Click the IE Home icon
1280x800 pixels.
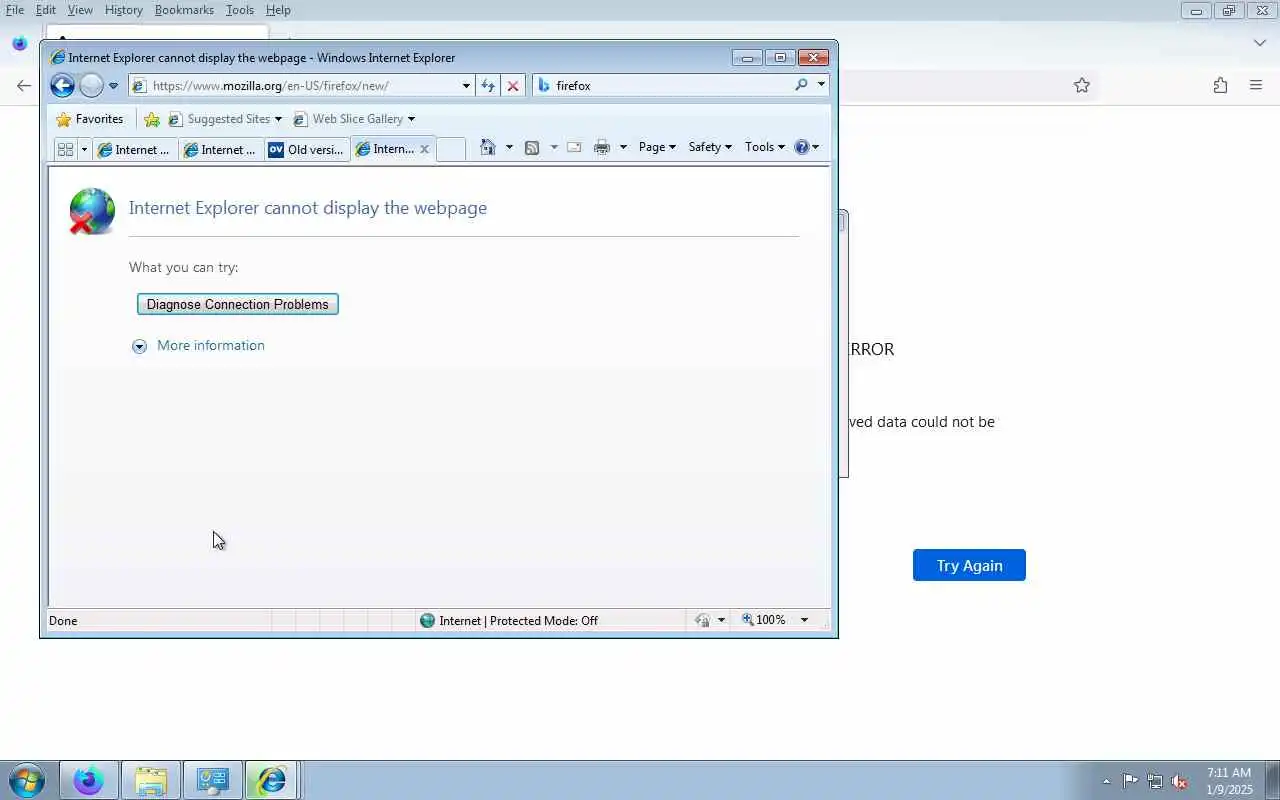pos(488,147)
